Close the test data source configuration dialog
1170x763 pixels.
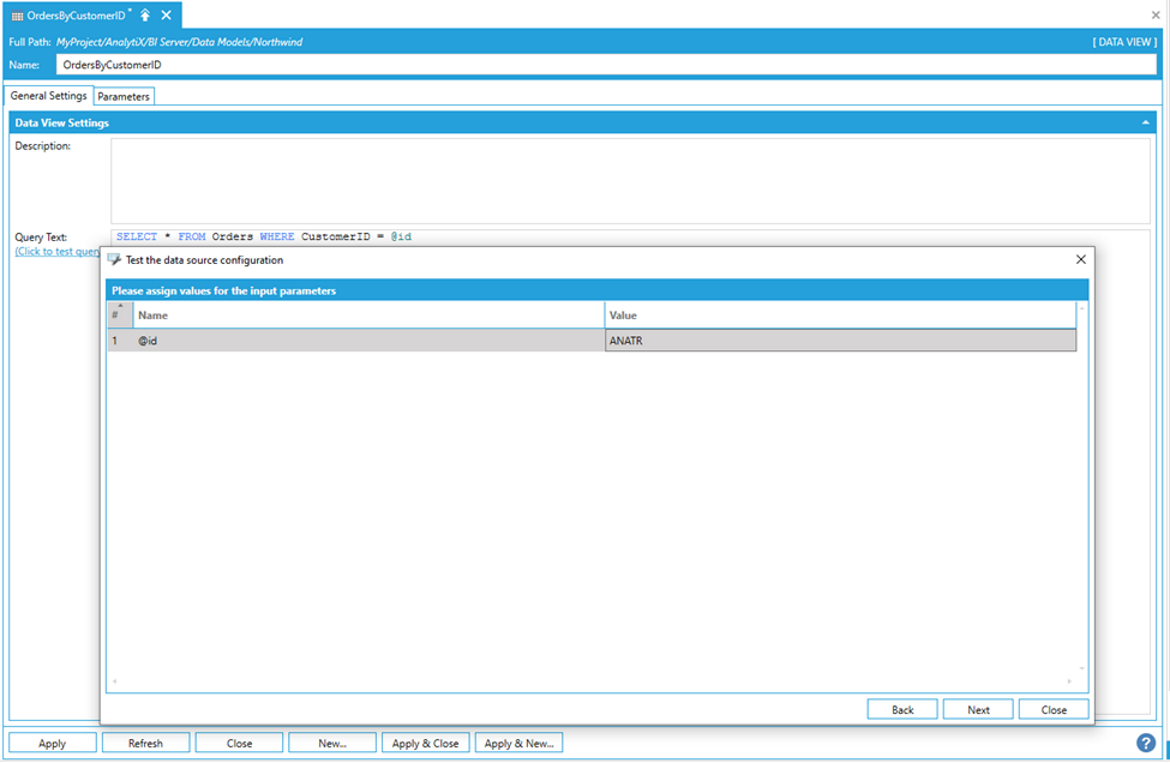click(x=1080, y=260)
